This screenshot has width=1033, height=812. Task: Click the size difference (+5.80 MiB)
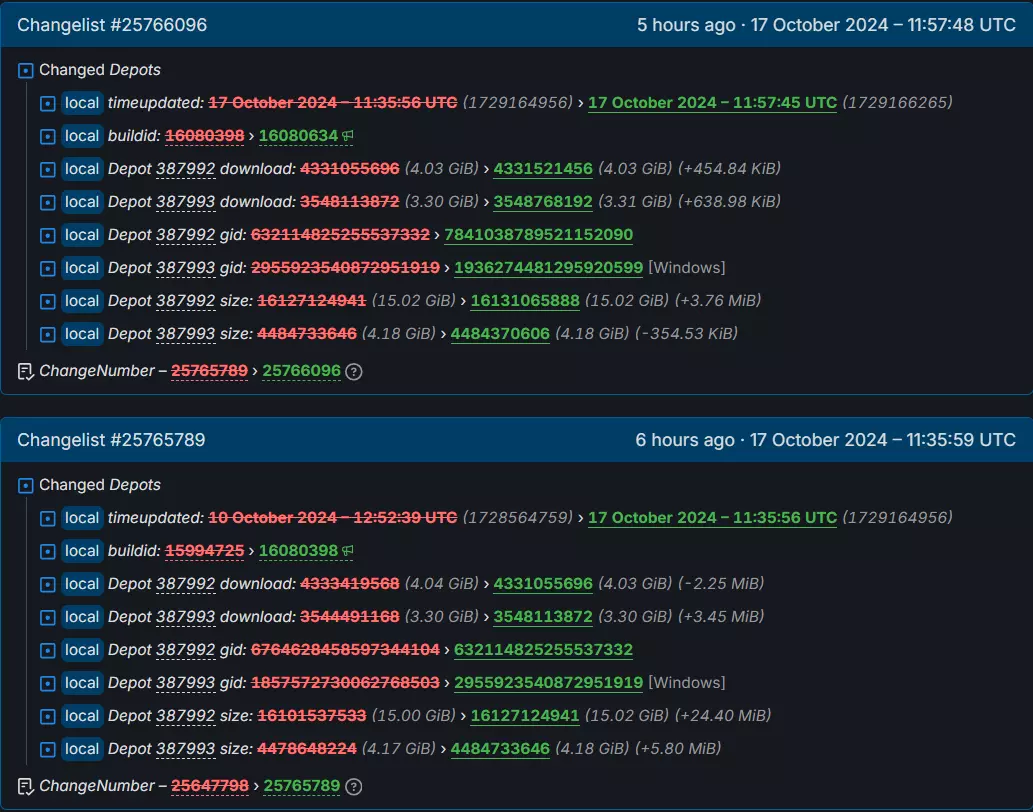[678, 748]
